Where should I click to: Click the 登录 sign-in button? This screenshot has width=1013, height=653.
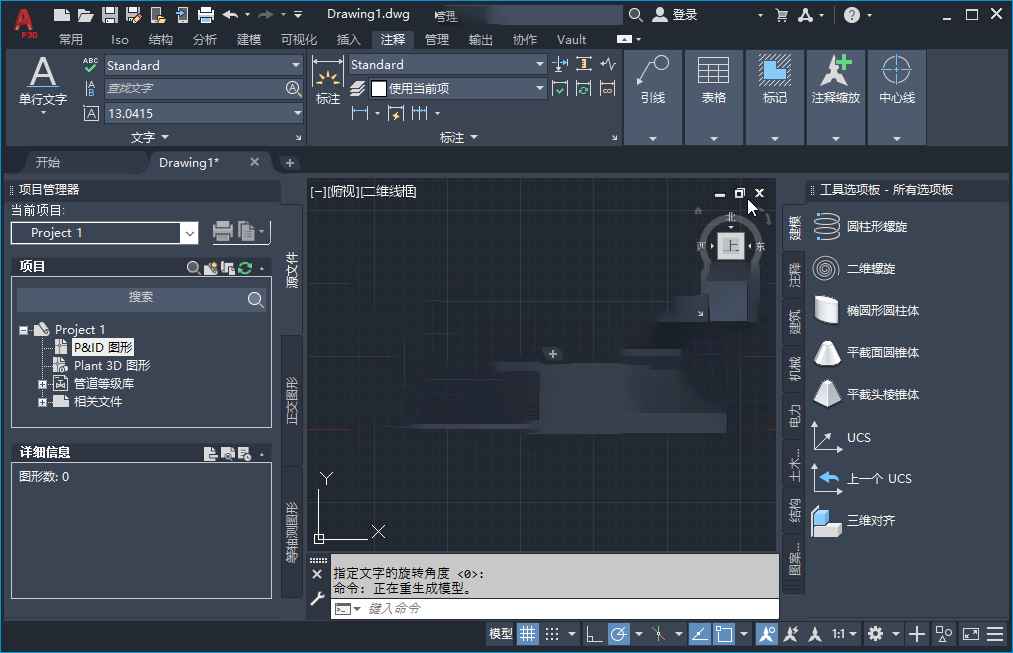pos(676,15)
